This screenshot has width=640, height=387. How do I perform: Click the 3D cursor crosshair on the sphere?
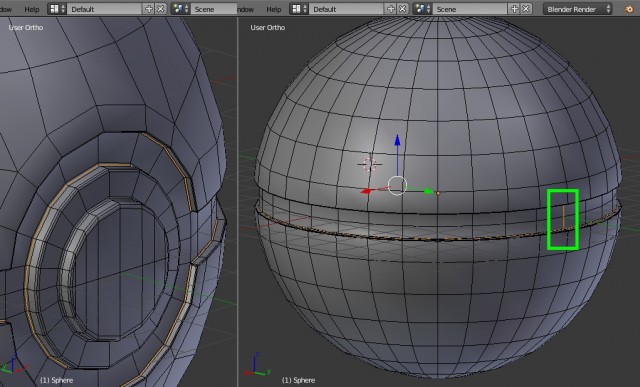point(370,165)
